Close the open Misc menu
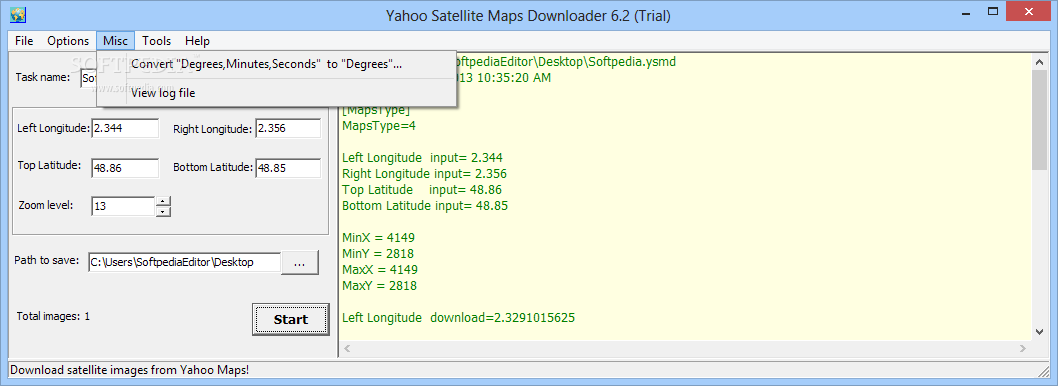 (x=115, y=40)
